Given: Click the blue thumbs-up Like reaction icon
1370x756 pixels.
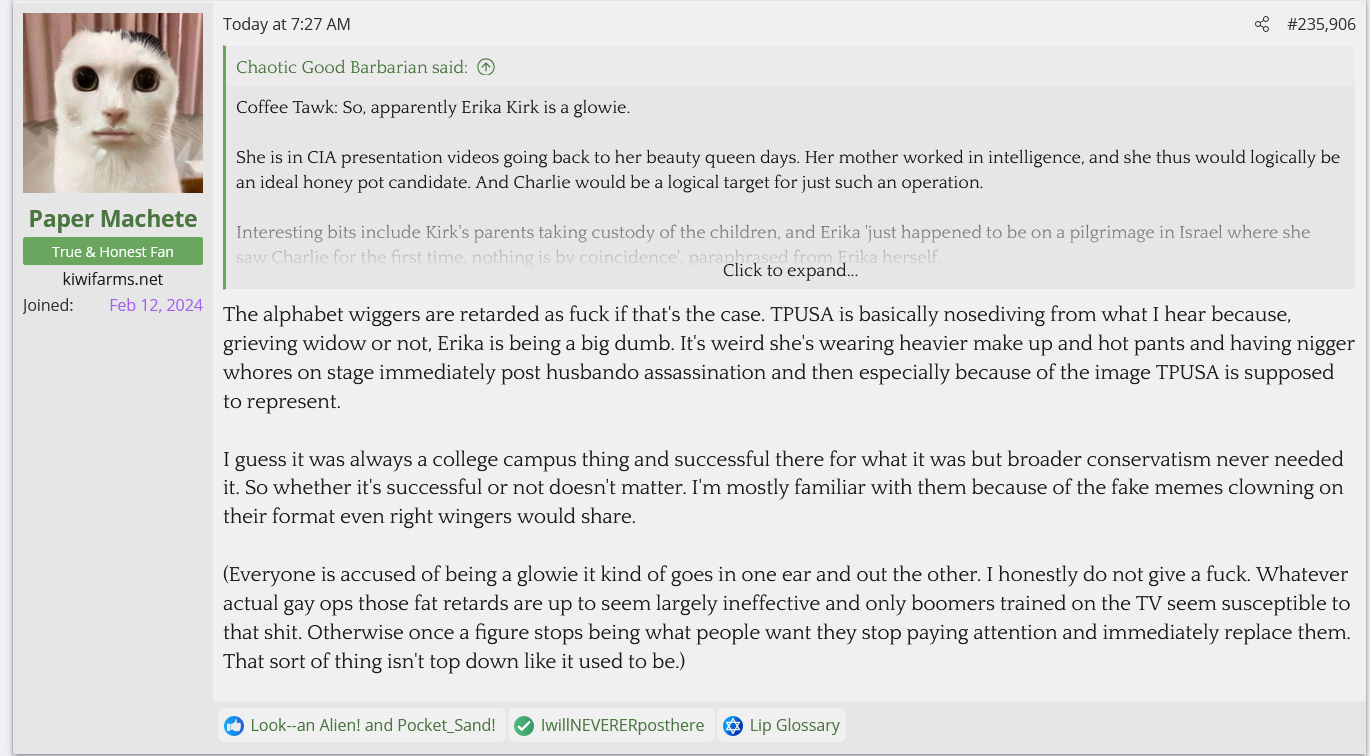Looking at the screenshot, I should click(234, 726).
